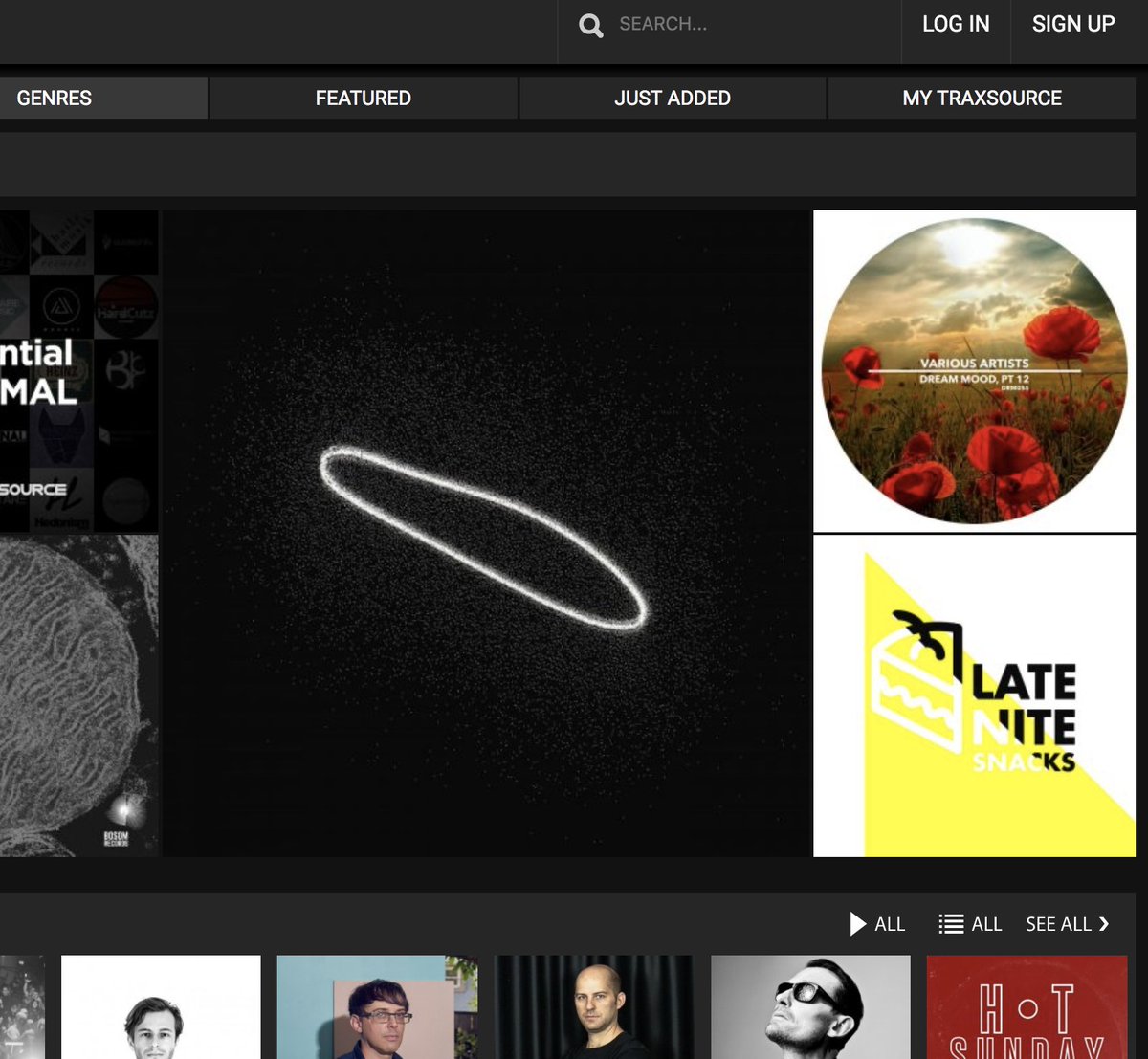1148x1059 pixels.
Task: Click the list icon beside ALL
Action: click(951, 924)
